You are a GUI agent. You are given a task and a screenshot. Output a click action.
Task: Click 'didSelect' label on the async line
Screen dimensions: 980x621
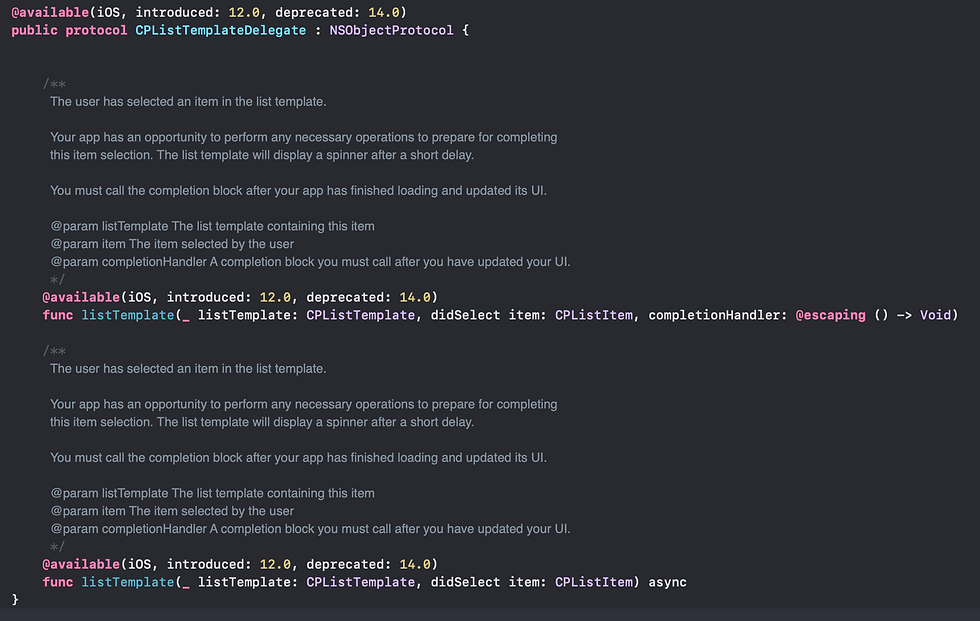466,582
